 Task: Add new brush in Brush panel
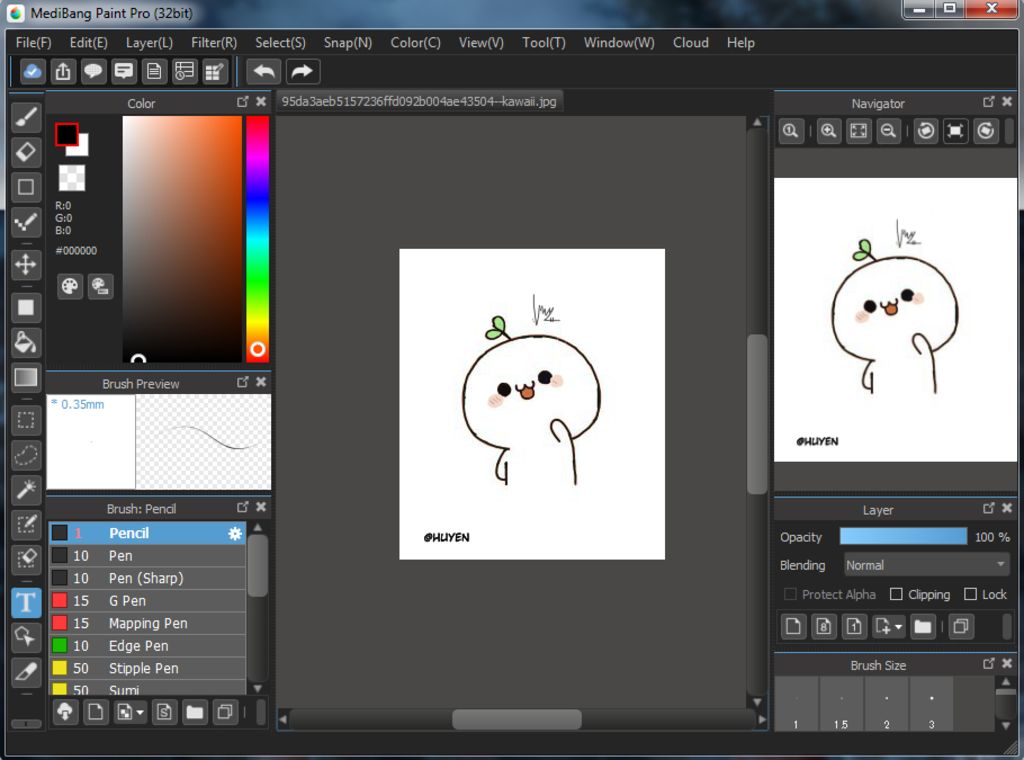(x=95, y=712)
